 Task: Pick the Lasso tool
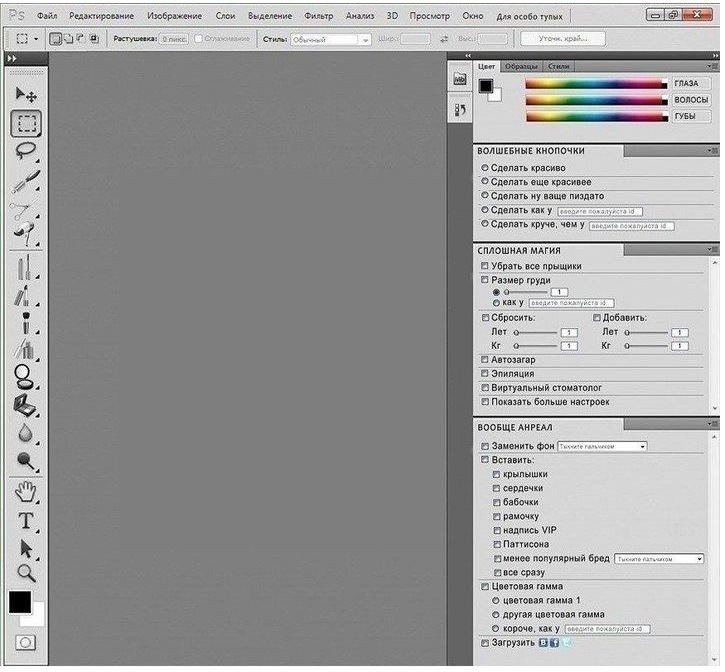pos(26,151)
